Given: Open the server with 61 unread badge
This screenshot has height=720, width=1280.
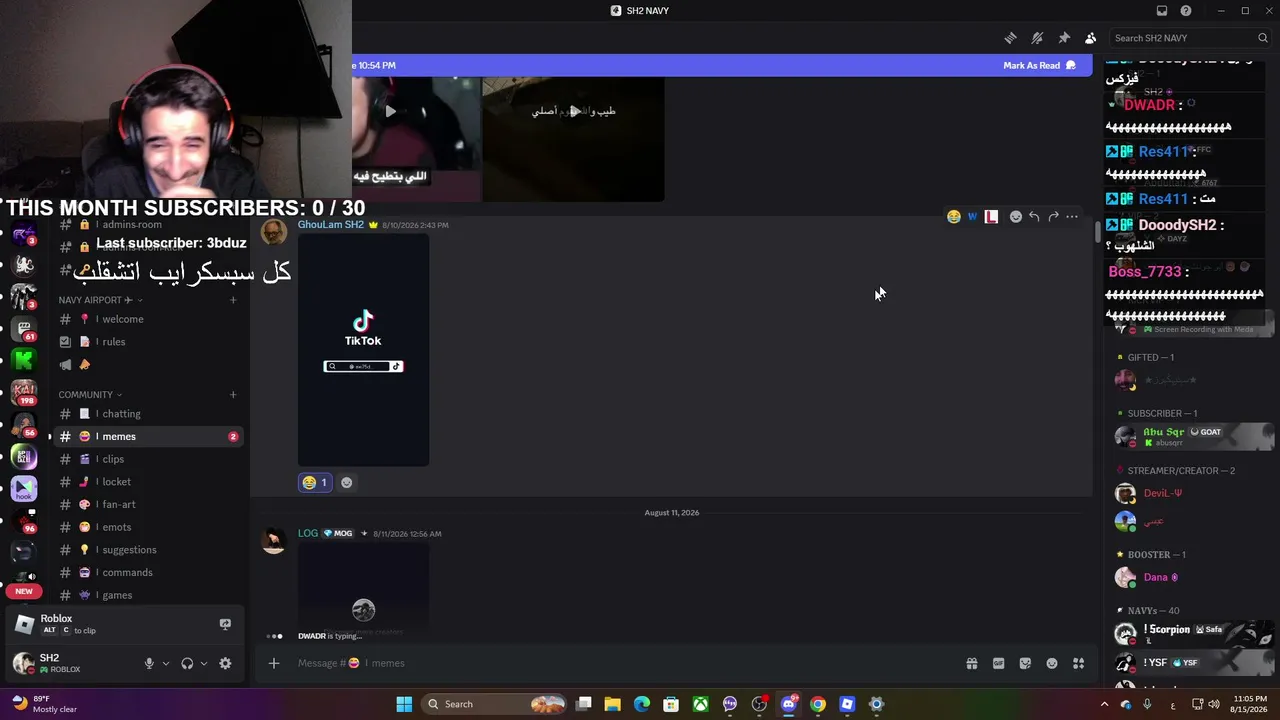Looking at the screenshot, I should [x=24, y=328].
